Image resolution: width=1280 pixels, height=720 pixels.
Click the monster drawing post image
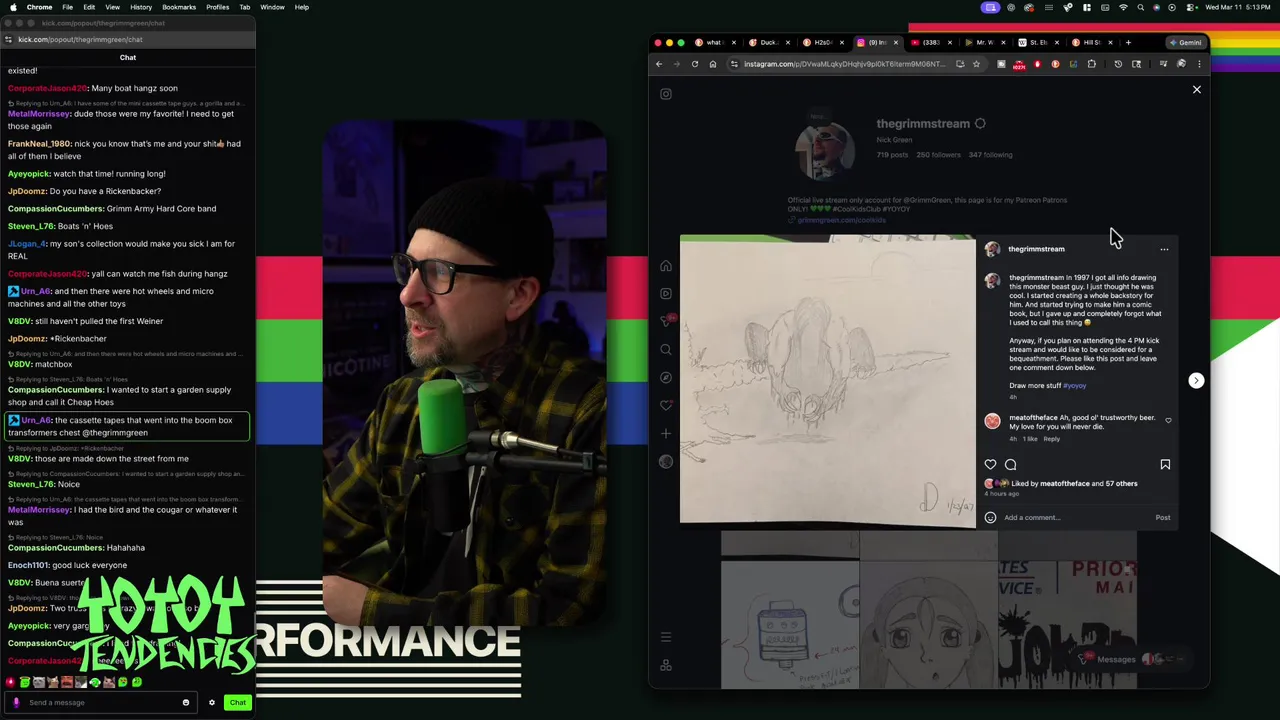827,381
